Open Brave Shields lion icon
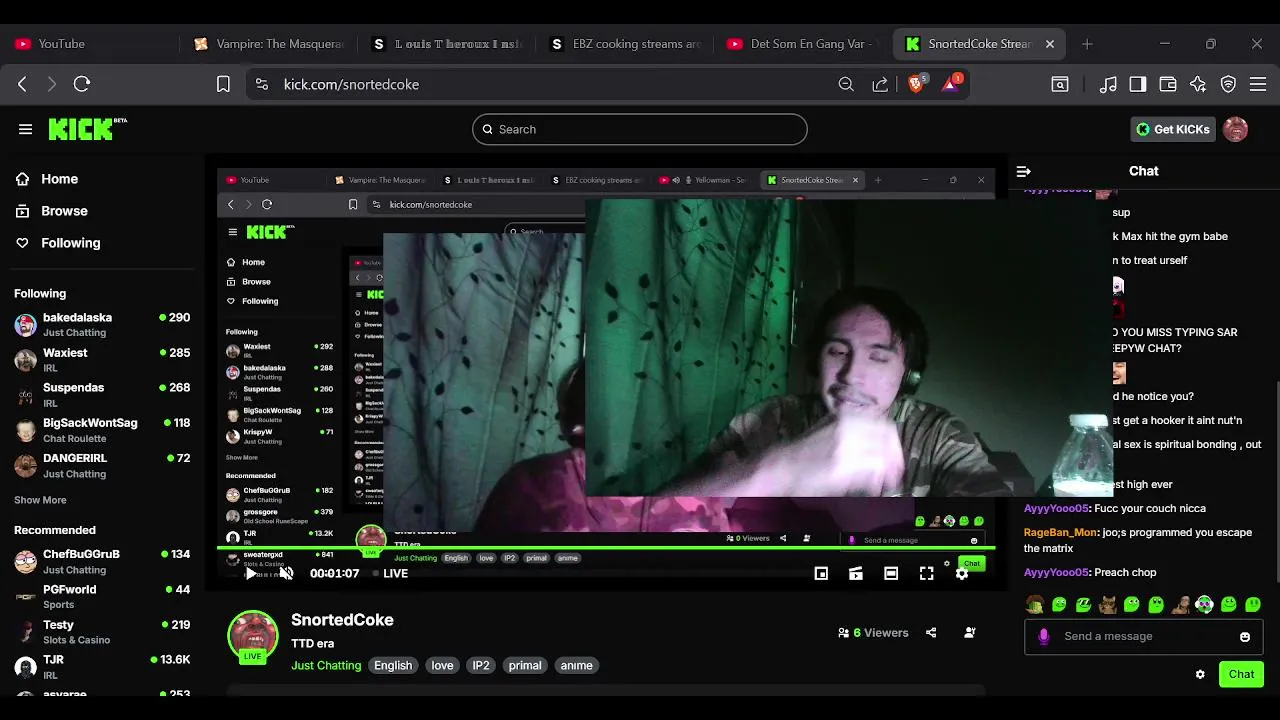This screenshot has width=1280, height=720. coord(916,84)
